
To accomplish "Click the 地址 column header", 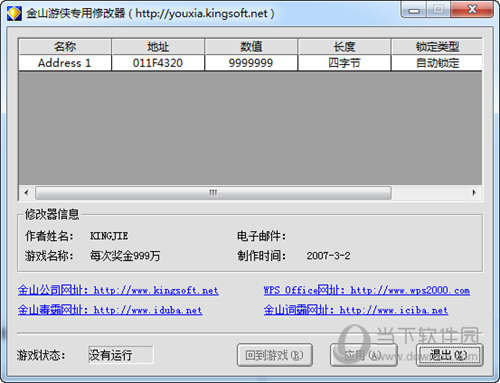I will tap(158, 47).
